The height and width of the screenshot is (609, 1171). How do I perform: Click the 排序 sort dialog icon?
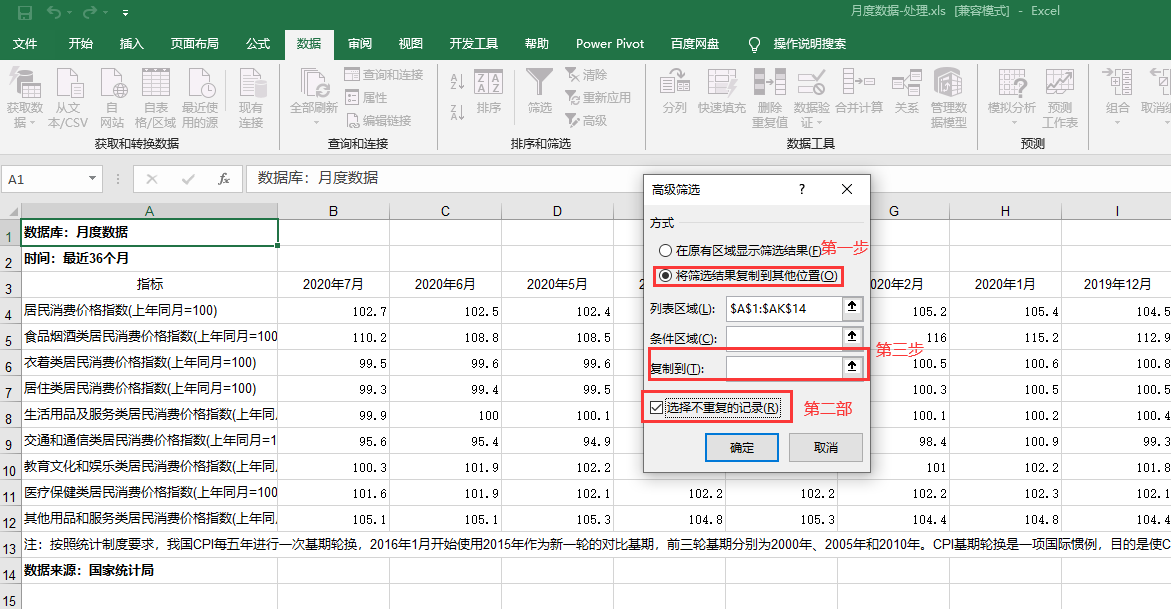tap(488, 93)
